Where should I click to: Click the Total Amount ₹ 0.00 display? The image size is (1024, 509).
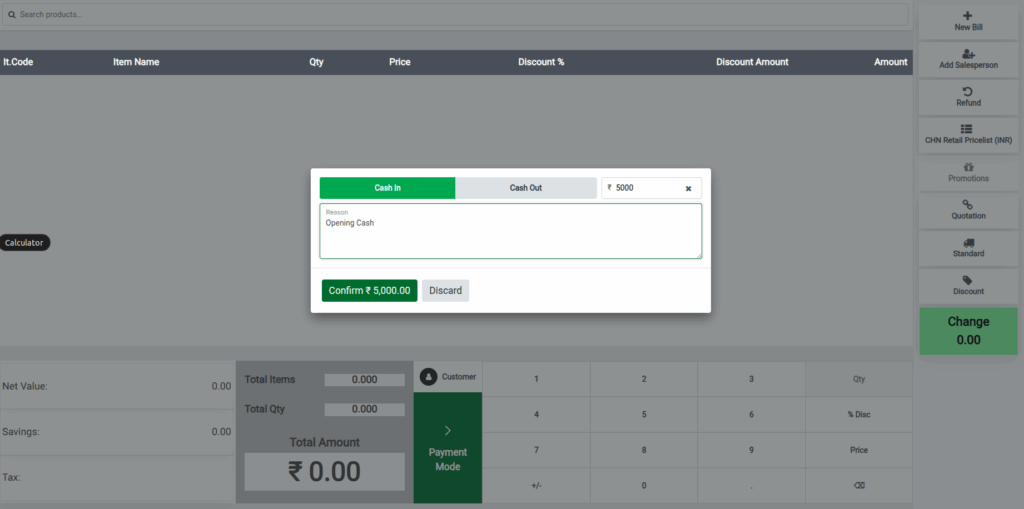325,471
